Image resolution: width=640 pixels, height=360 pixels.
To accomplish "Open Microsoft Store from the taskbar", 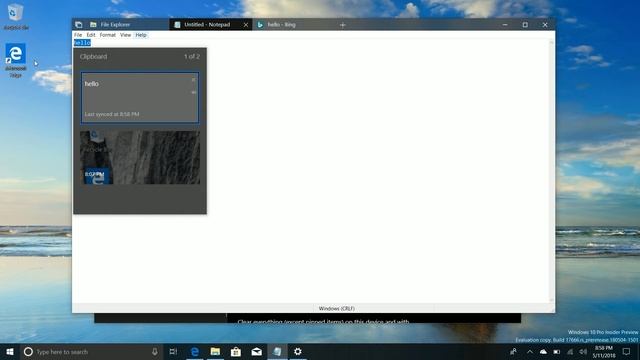I will pos(236,351).
